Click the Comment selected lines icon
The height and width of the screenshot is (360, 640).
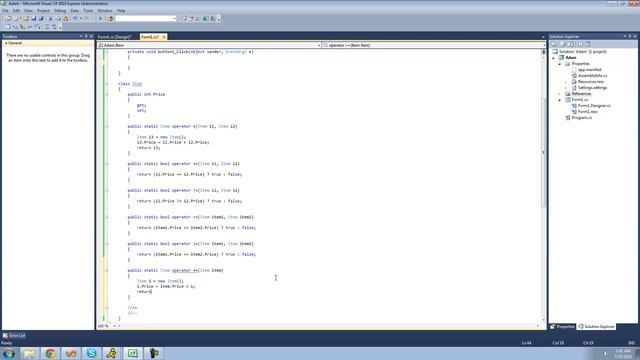pos(47,27)
